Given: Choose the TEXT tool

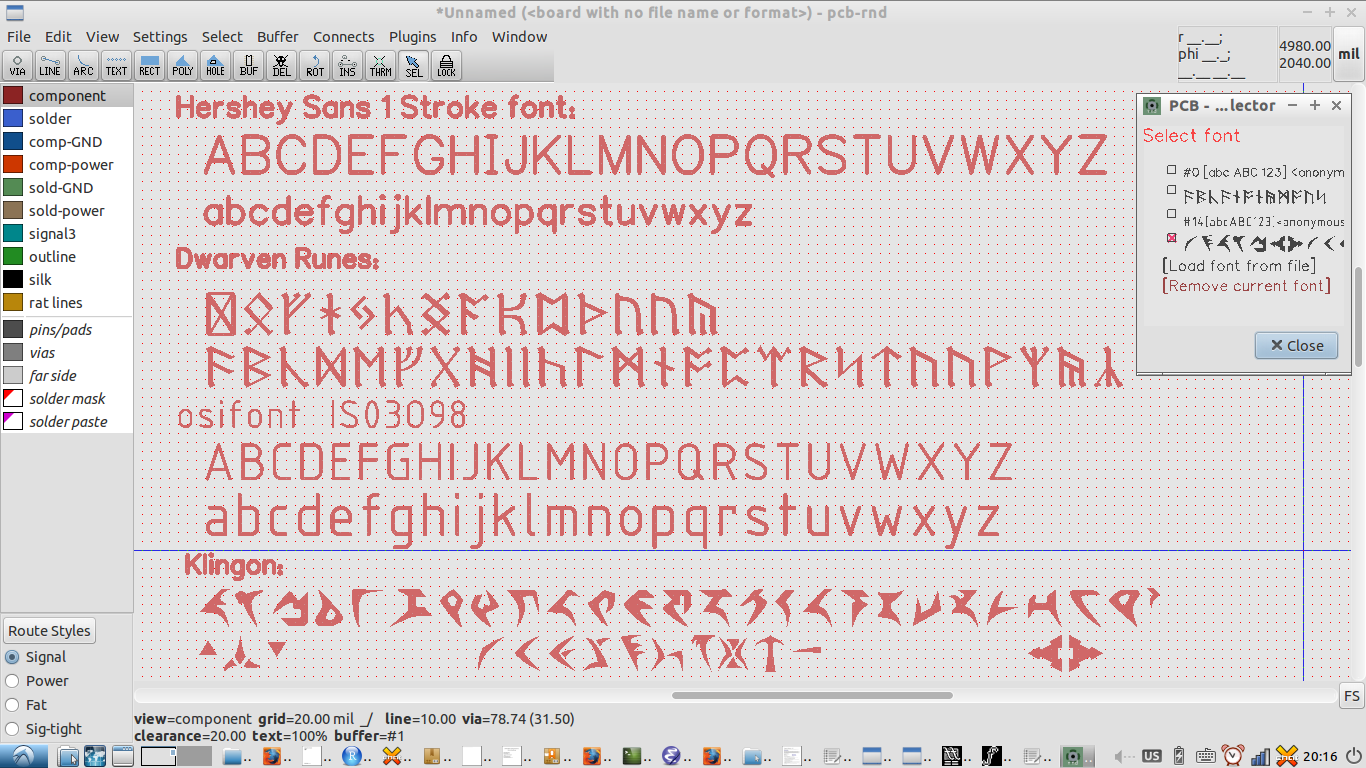Looking at the screenshot, I should (116, 65).
